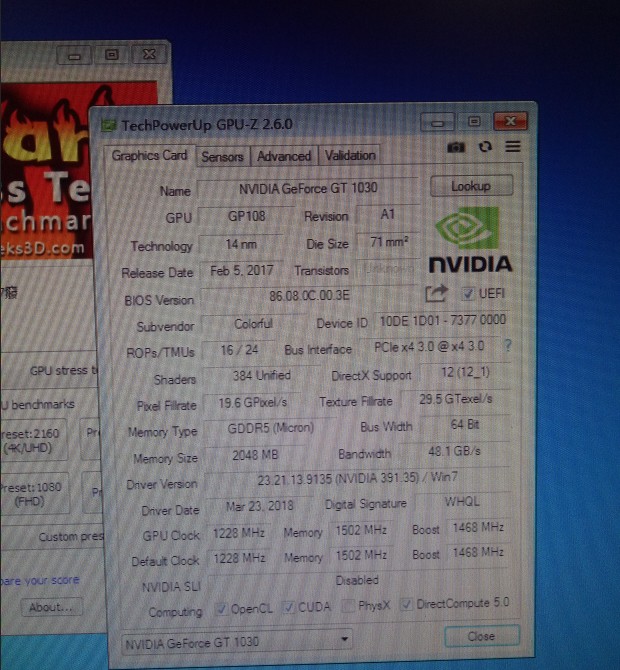The image size is (620, 670).
Task: Click the Bus Interface value PCIe x4 3.0
Action: coord(429,346)
